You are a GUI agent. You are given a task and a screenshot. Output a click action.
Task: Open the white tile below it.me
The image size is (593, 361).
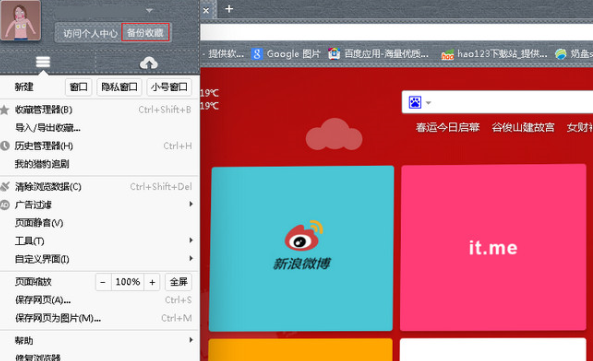[493, 350]
